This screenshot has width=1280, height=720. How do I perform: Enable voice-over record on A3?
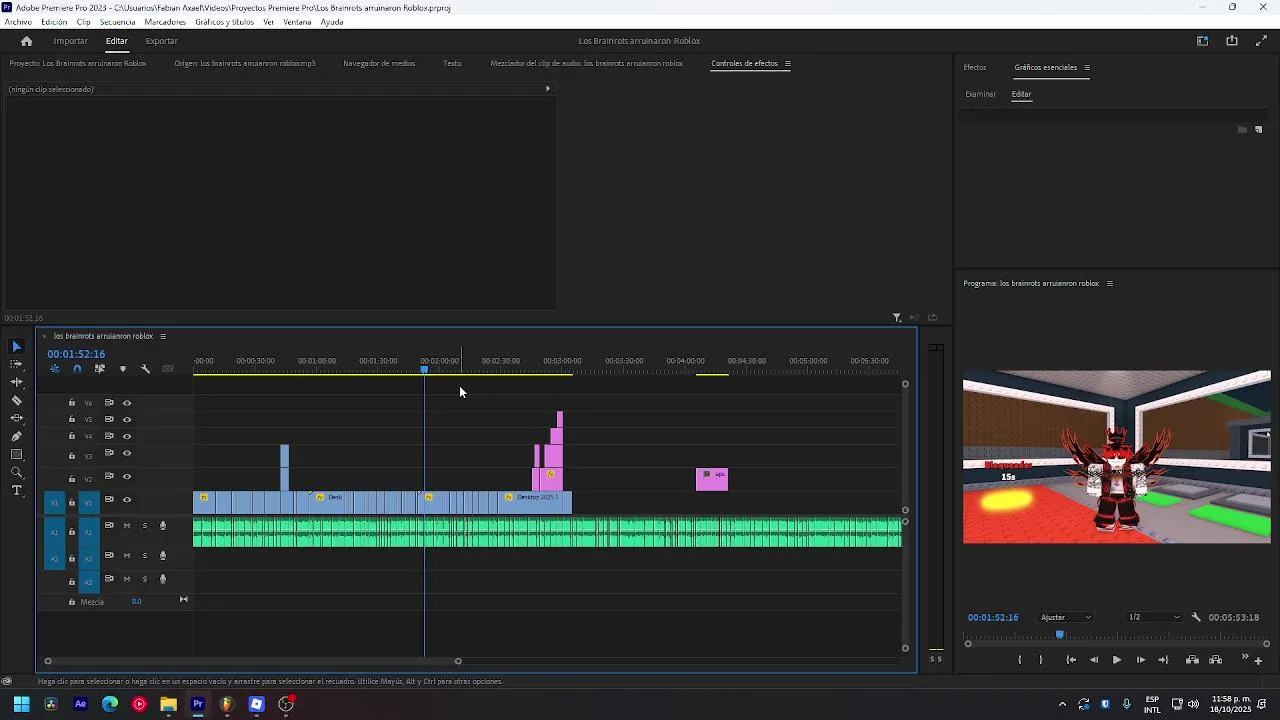[163, 579]
